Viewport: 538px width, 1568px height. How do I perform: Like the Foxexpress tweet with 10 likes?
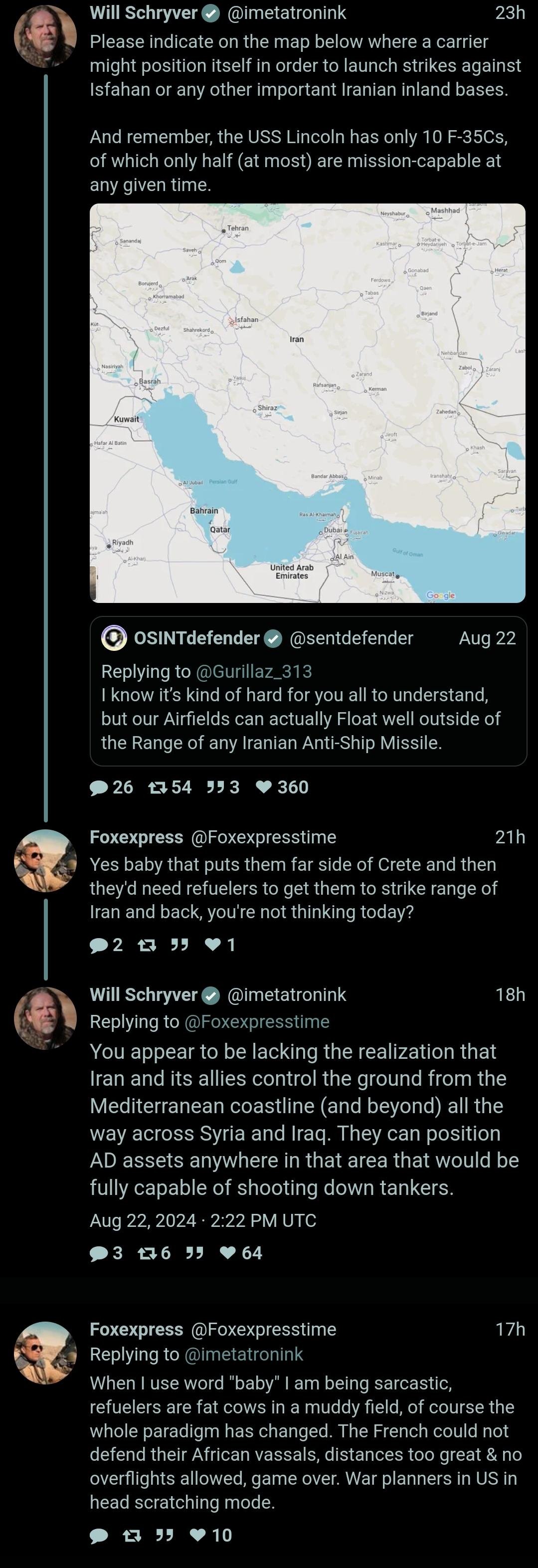click(198, 1536)
